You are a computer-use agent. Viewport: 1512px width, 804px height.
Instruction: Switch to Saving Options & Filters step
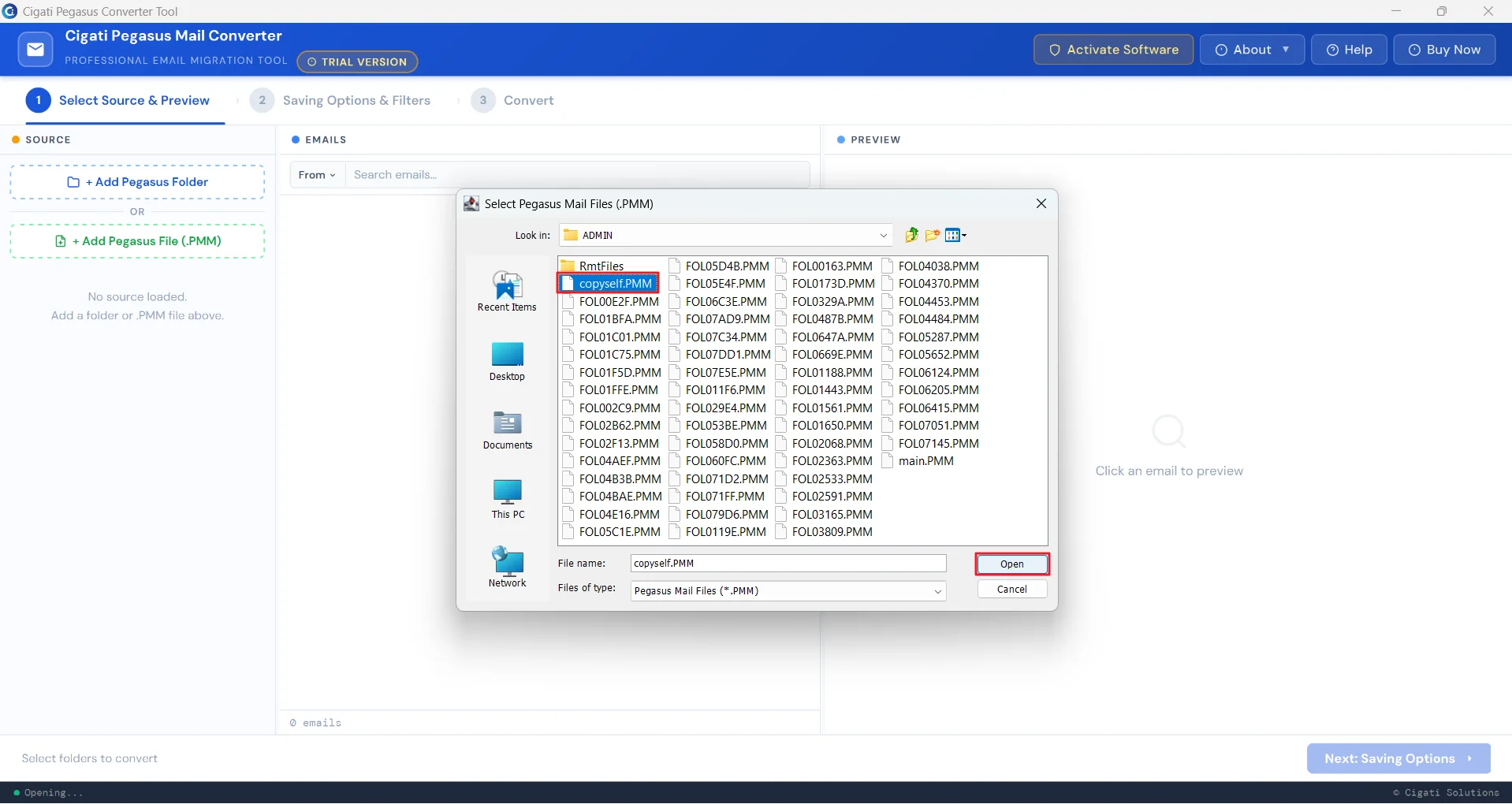341,101
